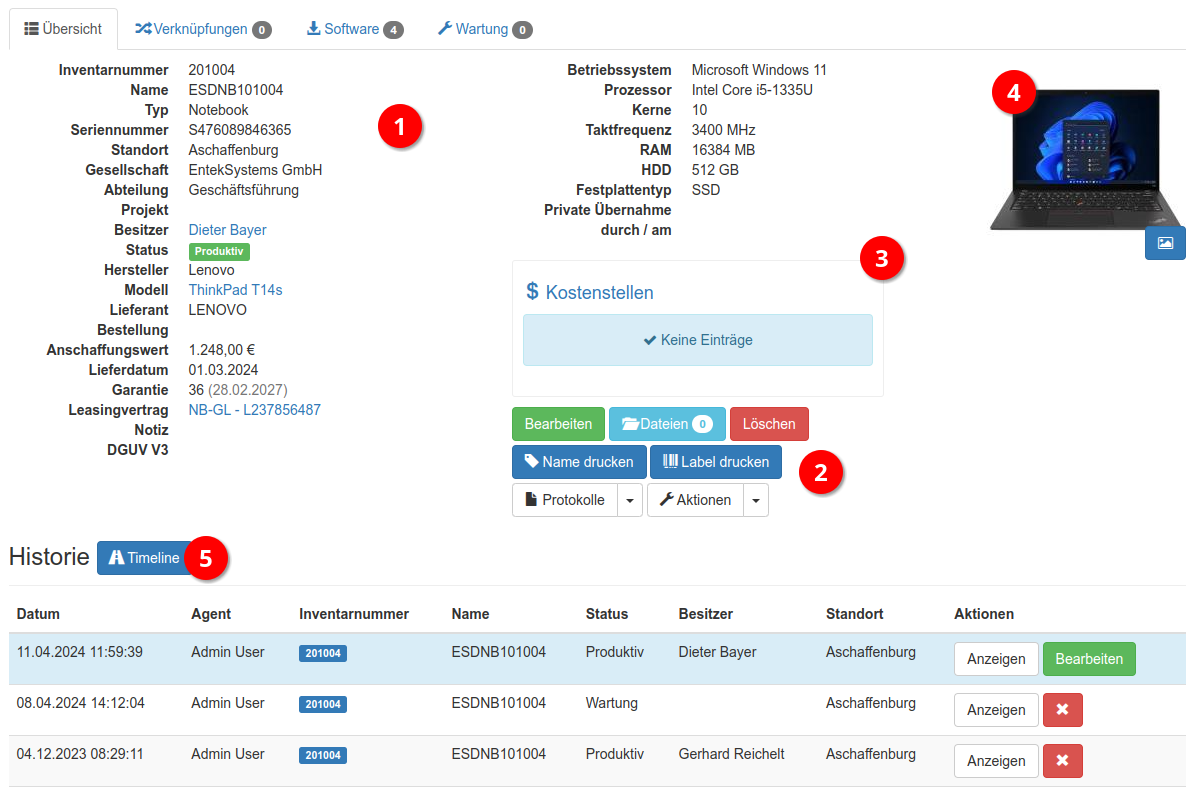Click the 201004 inventory badge in the first history row

pos(322,652)
